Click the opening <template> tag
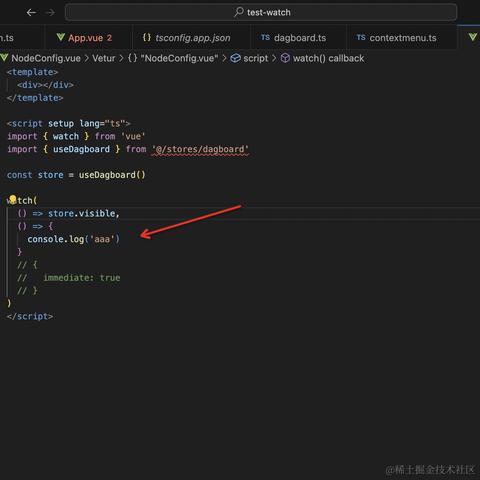Image resolution: width=480 pixels, height=480 pixels. coord(32,72)
